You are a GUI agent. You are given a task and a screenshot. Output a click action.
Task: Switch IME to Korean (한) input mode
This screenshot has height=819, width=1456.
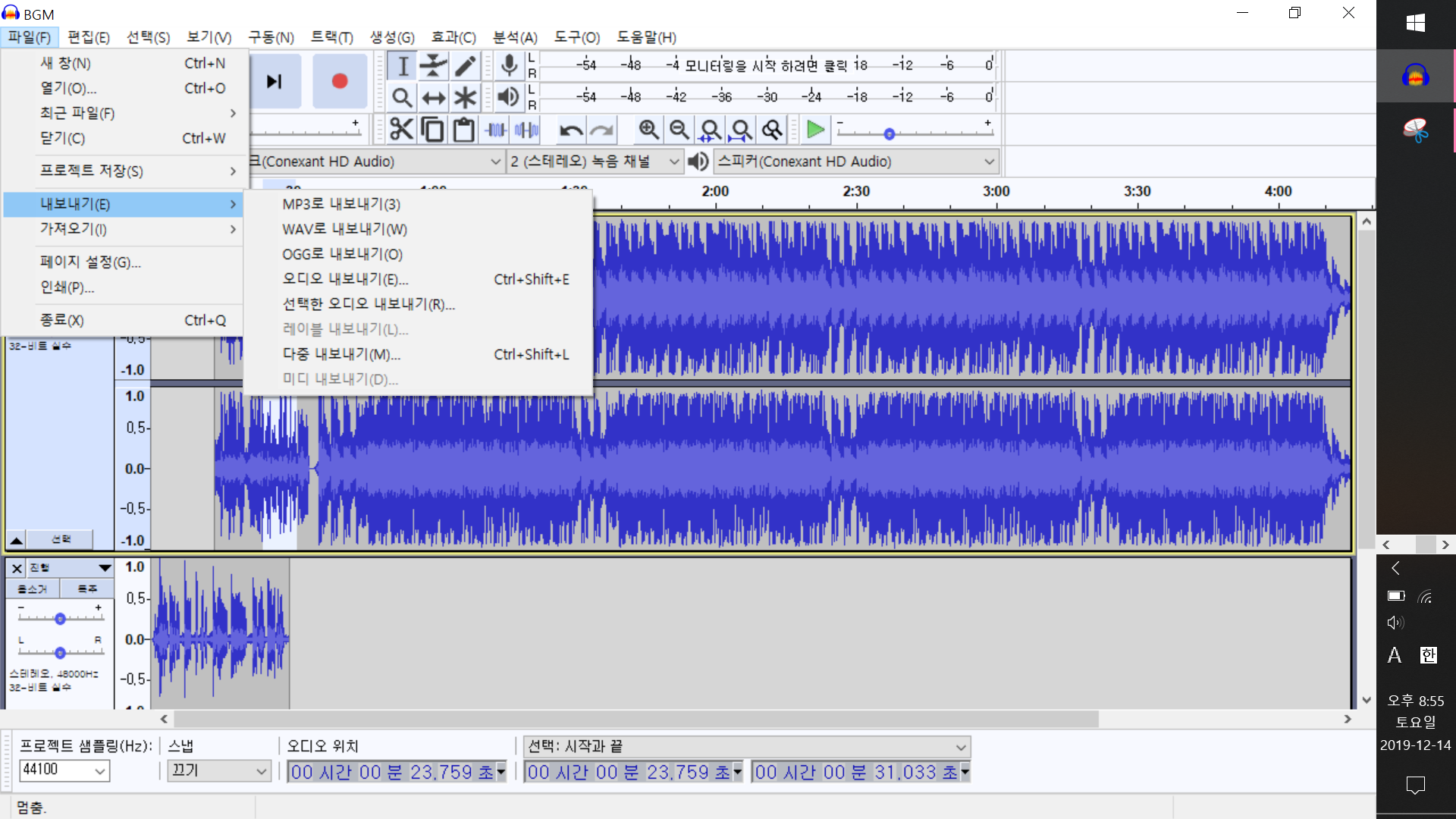[x=1429, y=655]
